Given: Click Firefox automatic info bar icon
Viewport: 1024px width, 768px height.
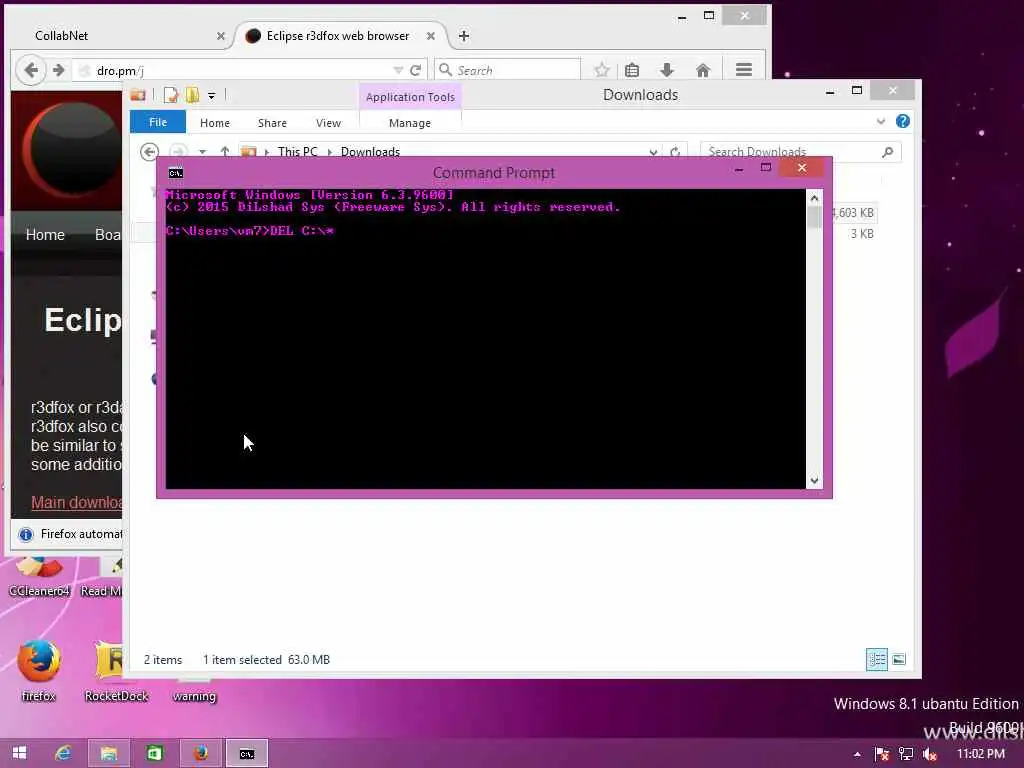Looking at the screenshot, I should point(25,534).
